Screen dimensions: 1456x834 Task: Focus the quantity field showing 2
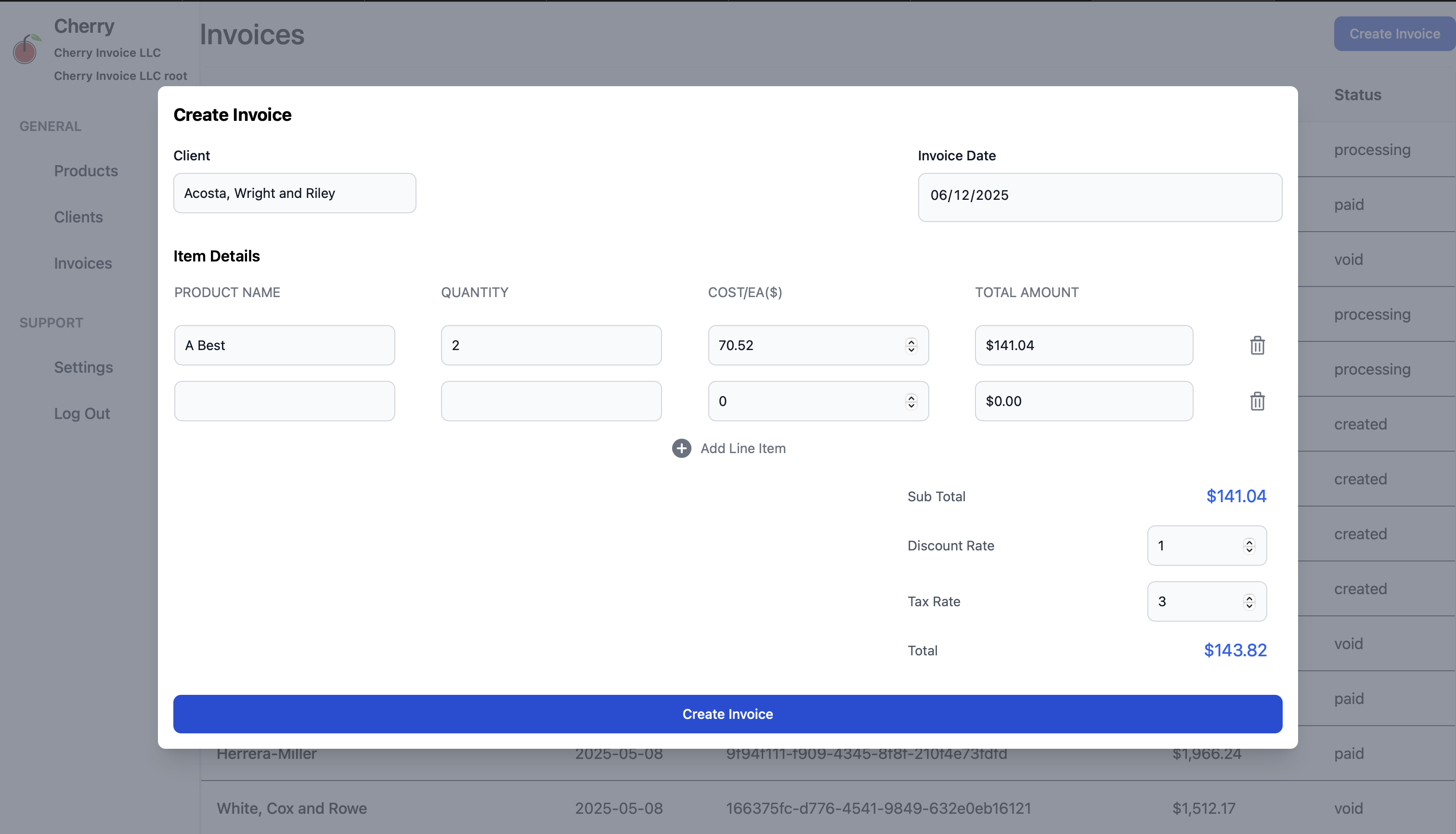click(x=551, y=345)
